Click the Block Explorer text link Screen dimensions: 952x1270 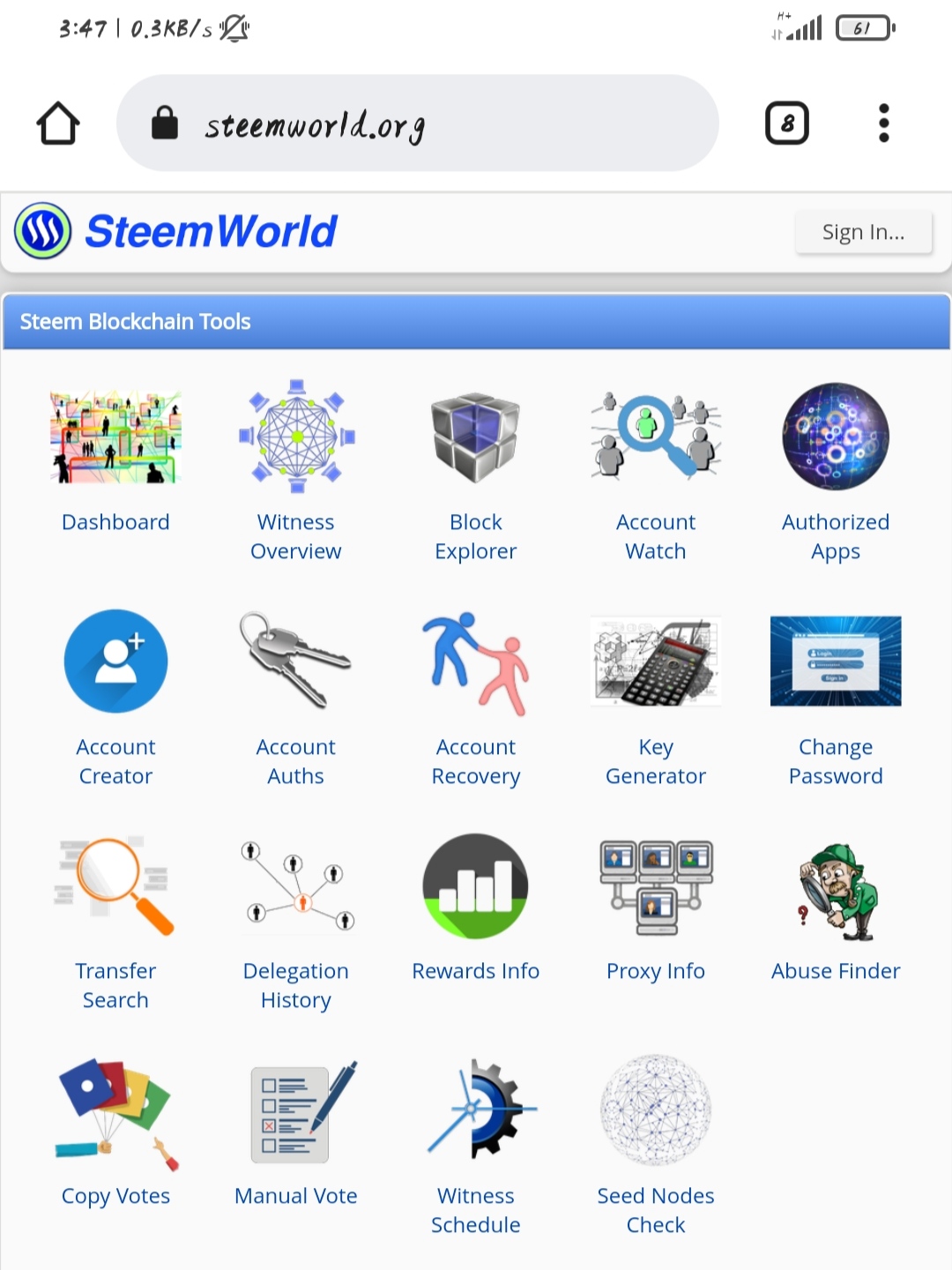pyautogui.click(x=476, y=536)
